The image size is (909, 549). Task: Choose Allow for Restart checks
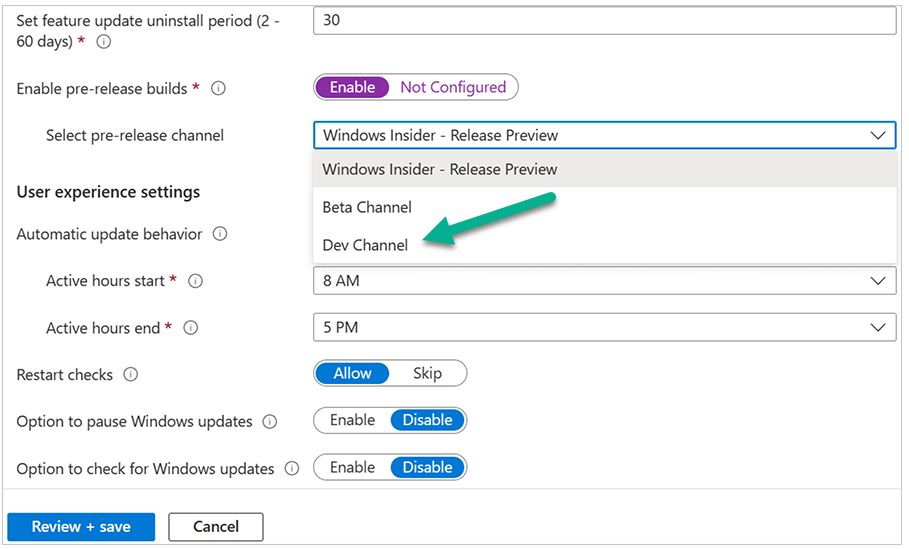(x=352, y=373)
